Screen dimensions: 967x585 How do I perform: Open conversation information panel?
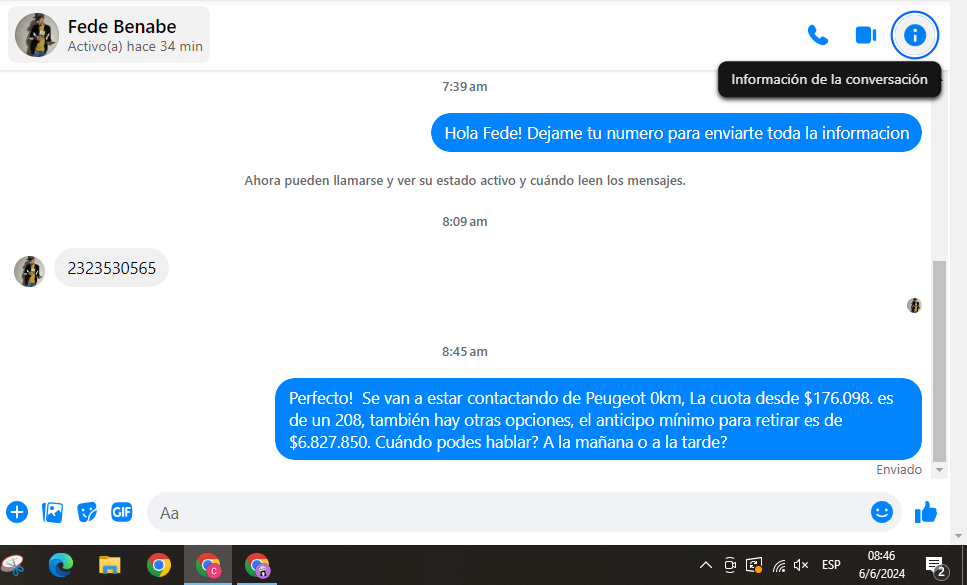click(915, 35)
